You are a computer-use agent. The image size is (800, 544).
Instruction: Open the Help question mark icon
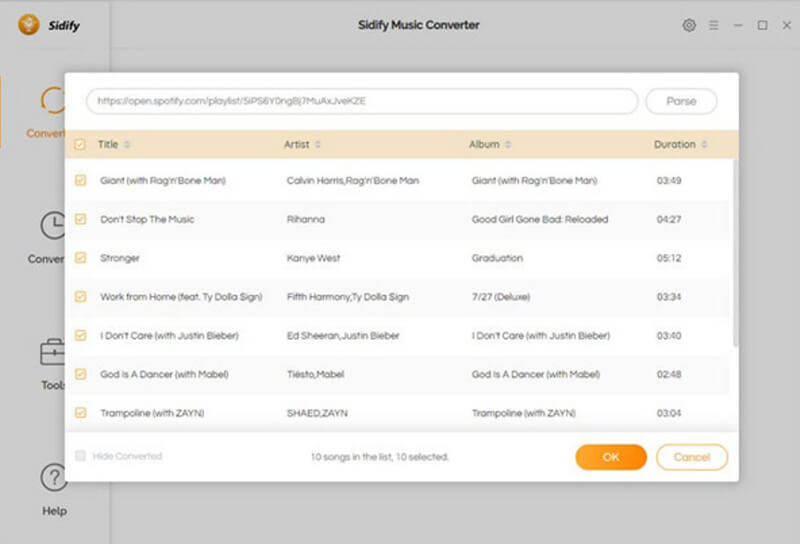point(53,478)
